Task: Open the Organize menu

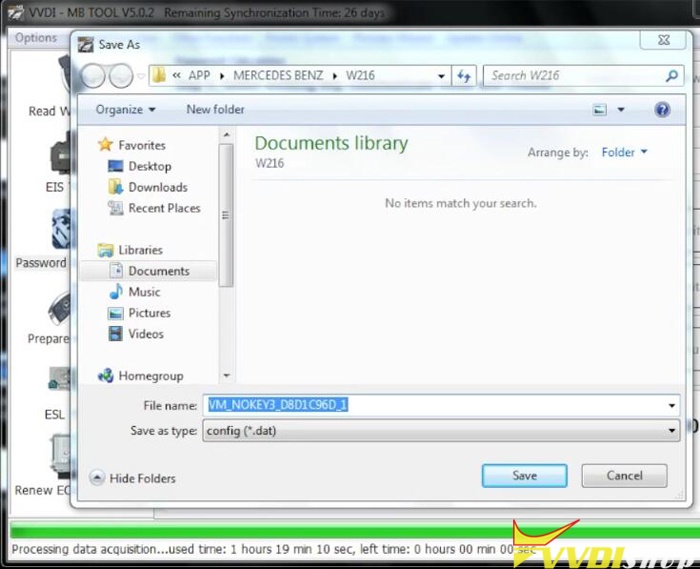Action: pyautogui.click(x=125, y=109)
